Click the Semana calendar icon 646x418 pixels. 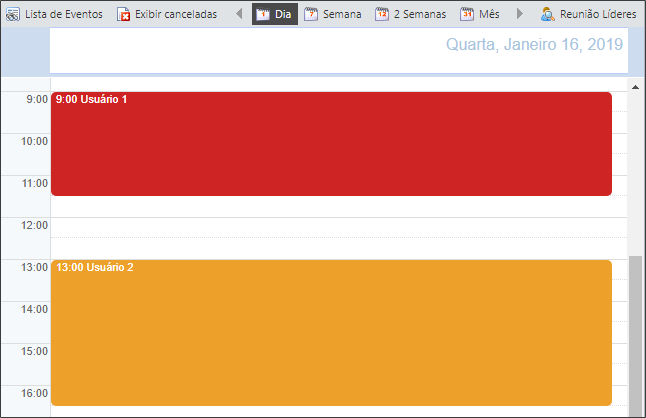click(311, 14)
